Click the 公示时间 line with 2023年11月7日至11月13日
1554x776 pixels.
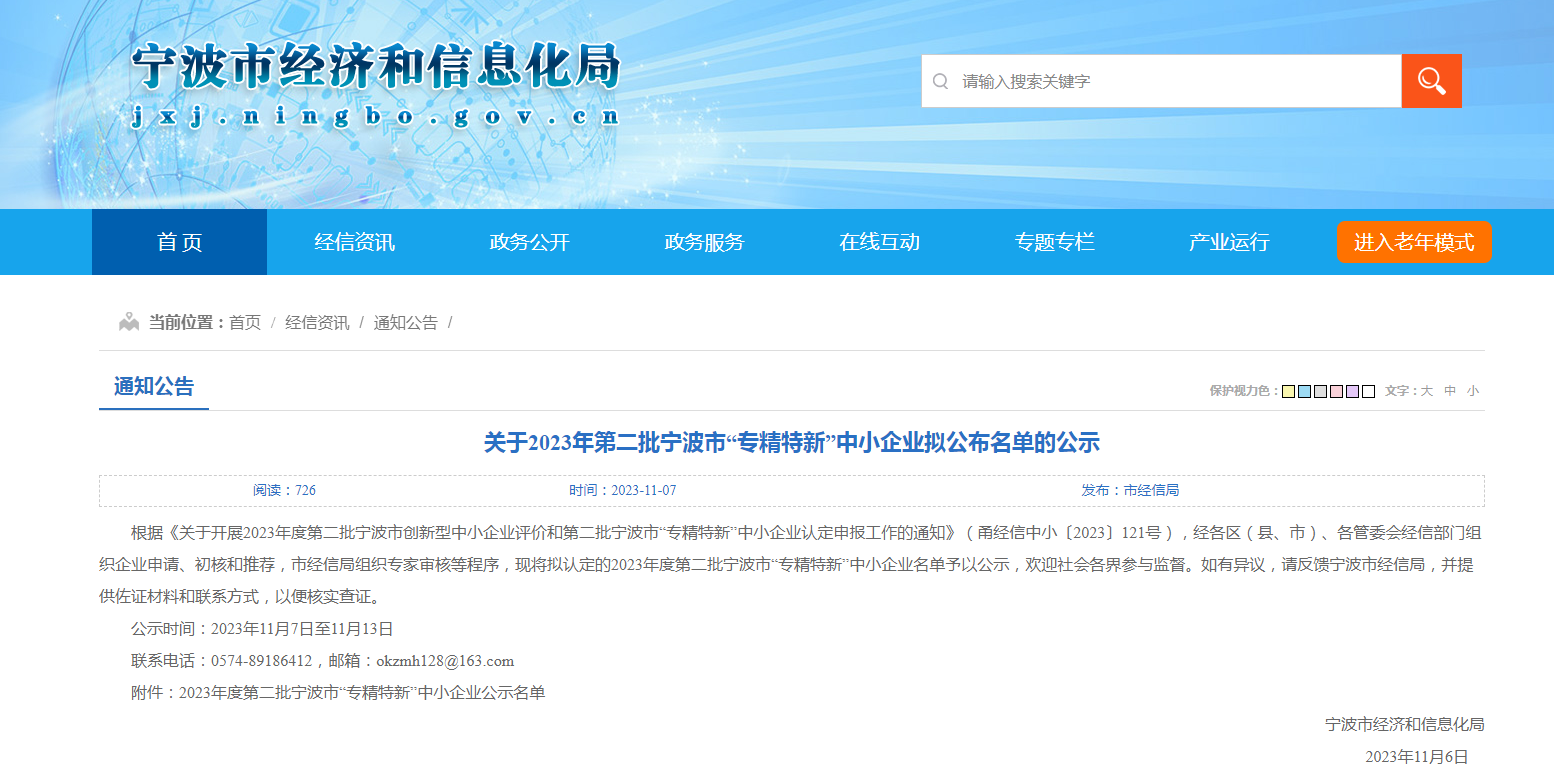(x=262, y=629)
